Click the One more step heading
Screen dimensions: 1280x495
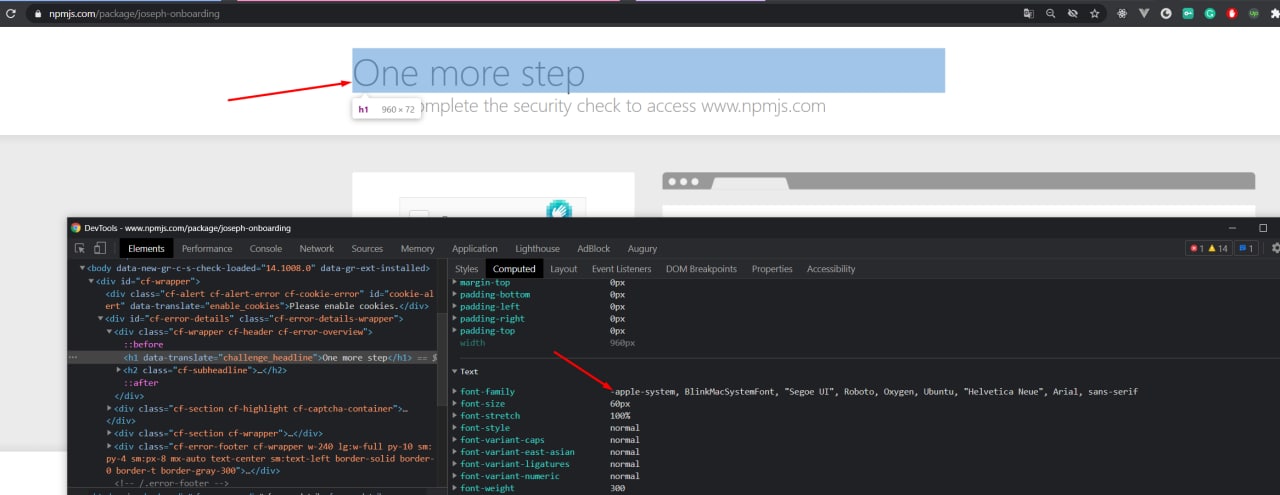click(469, 73)
